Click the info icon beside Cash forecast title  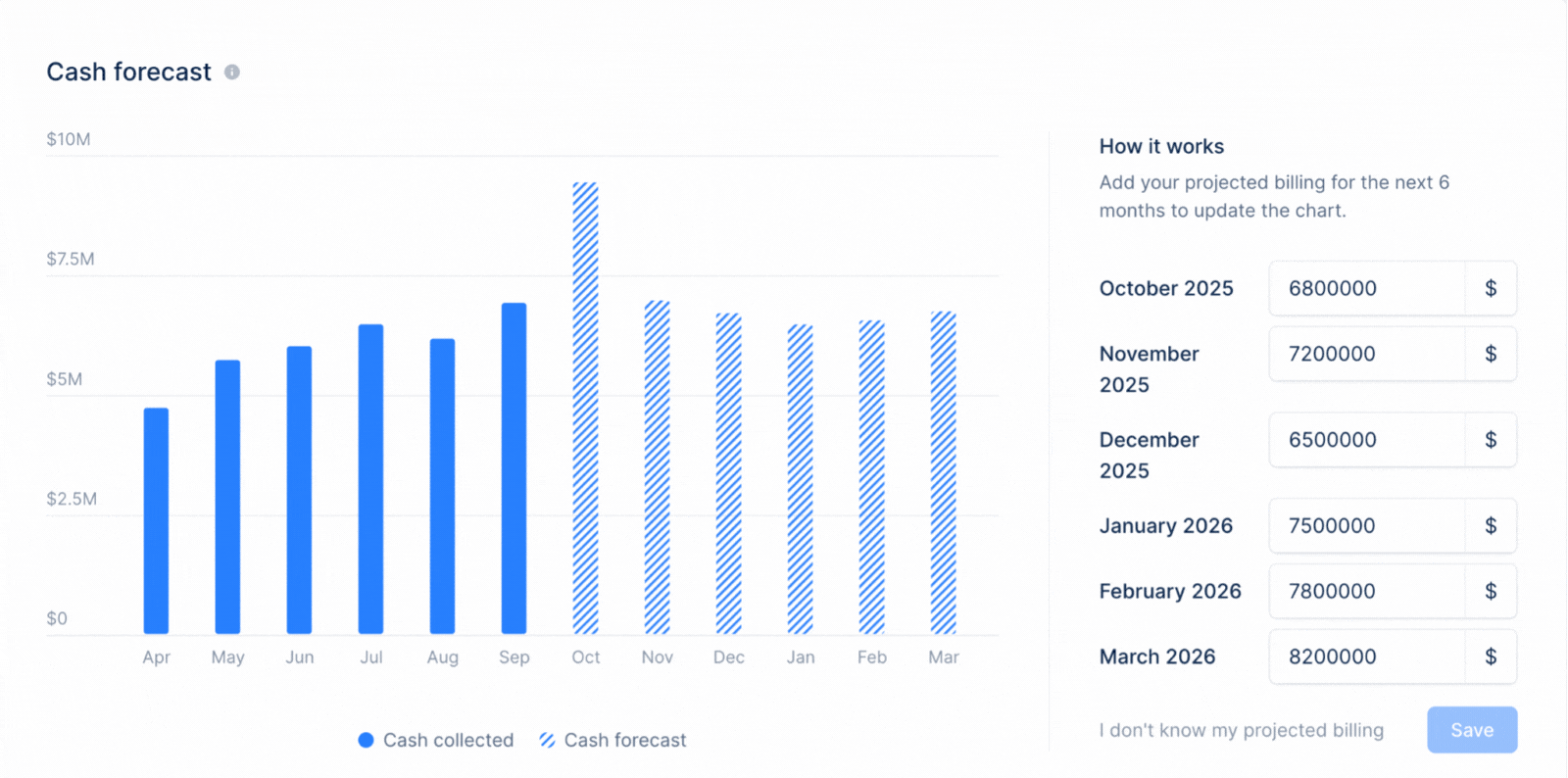[232, 73]
